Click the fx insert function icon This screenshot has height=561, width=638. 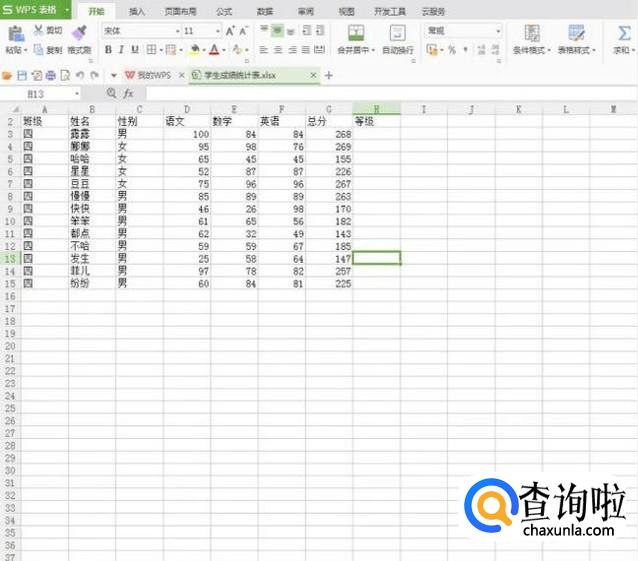pyautogui.click(x=129, y=94)
